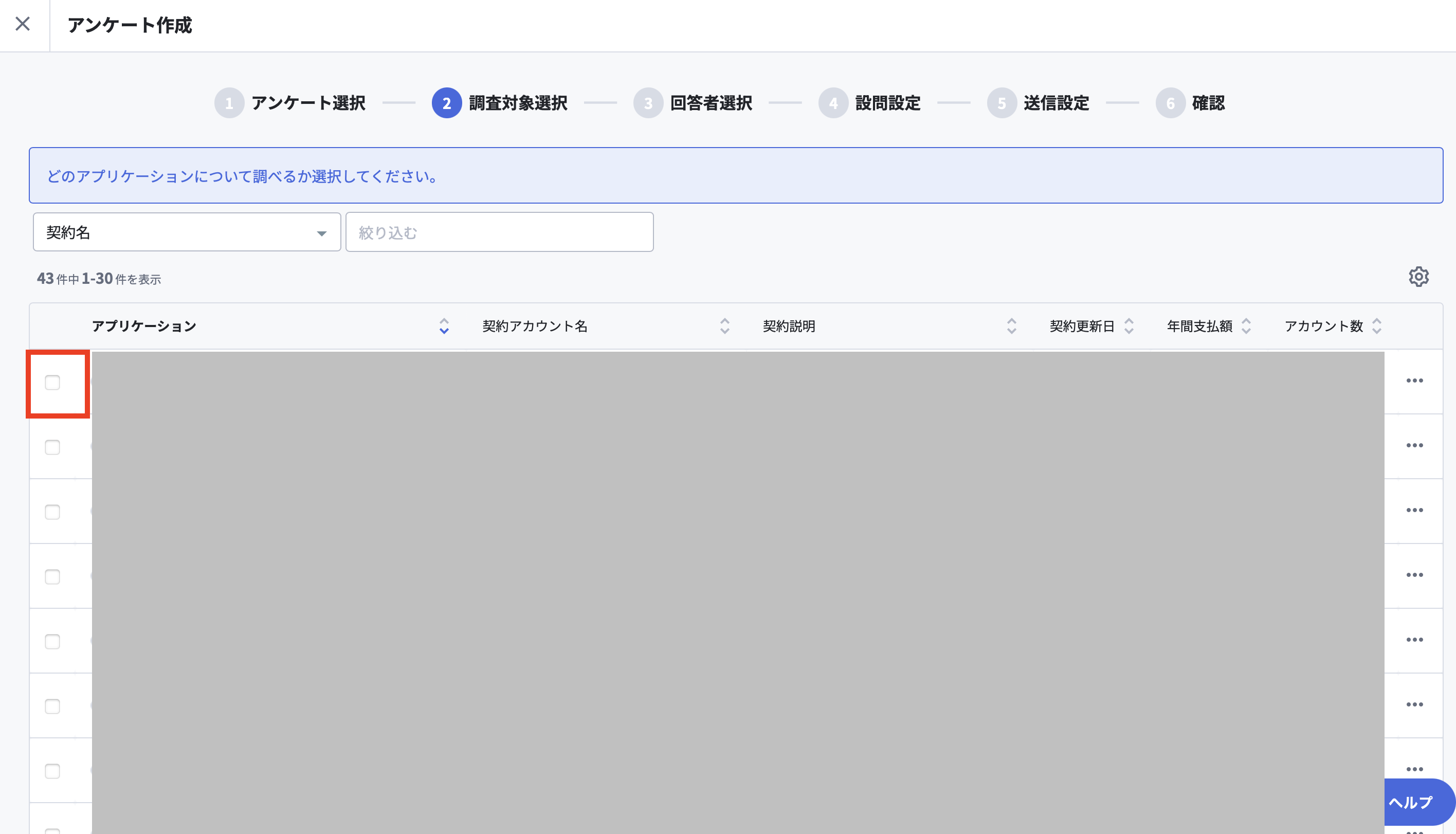Screen dimensions: 1456x834
Task: Click the 年間支払額 column header text
Action: coord(1199,326)
